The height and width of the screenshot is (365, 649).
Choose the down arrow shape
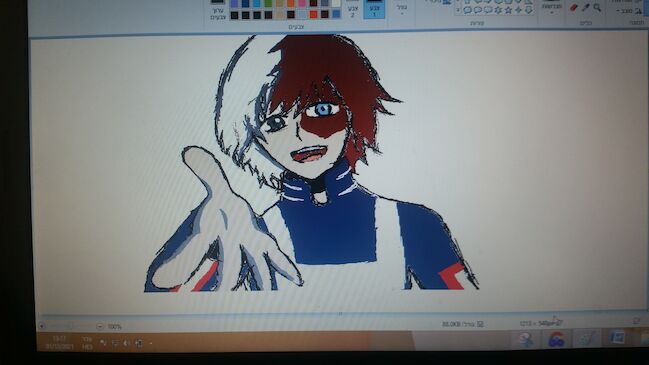tap(529, 10)
